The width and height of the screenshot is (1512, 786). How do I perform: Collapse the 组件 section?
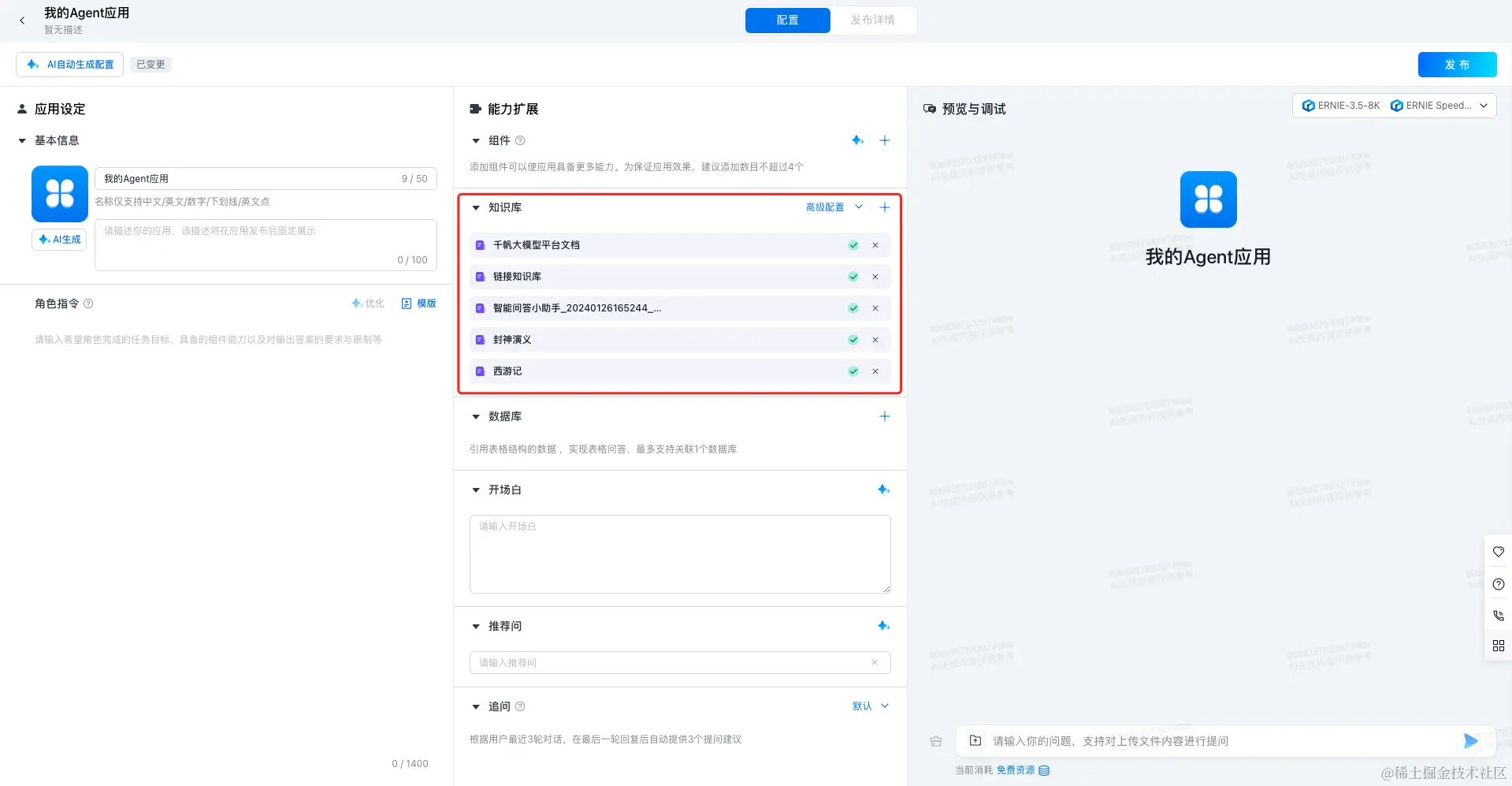[476, 140]
